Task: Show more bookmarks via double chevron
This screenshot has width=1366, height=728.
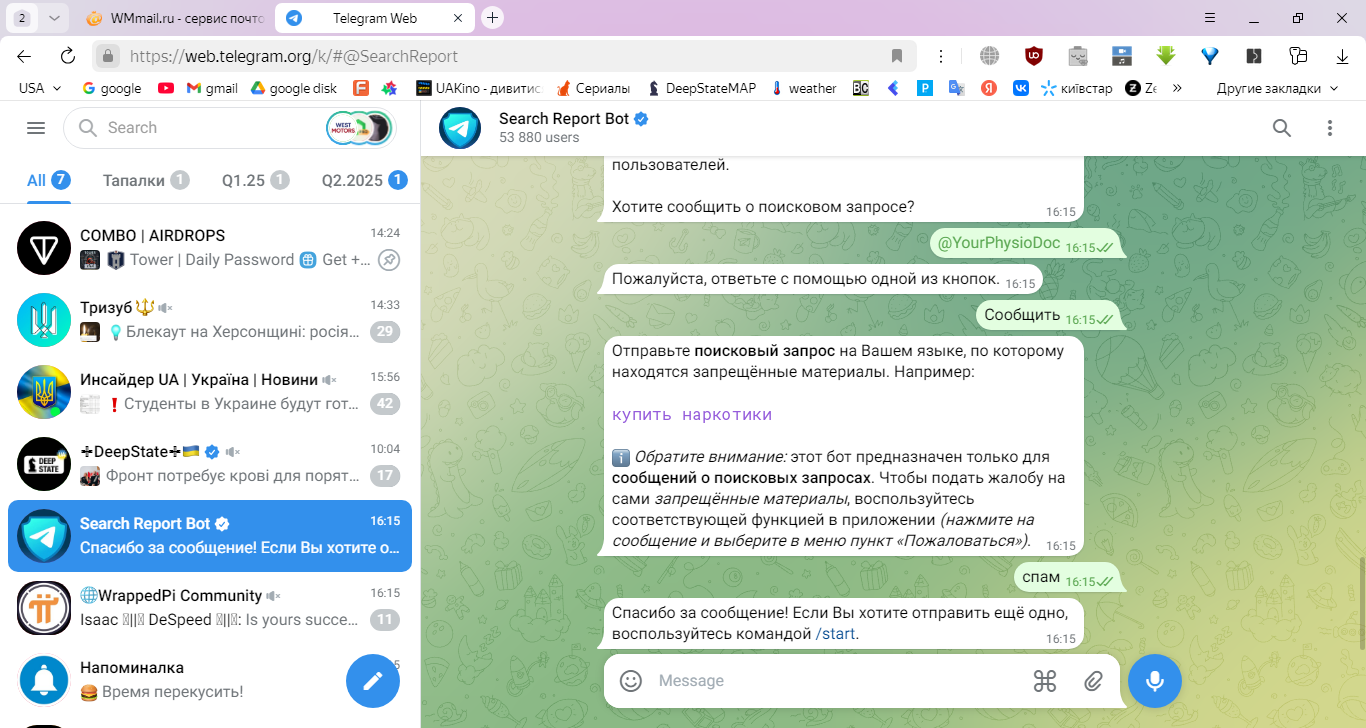Action: tap(1177, 88)
